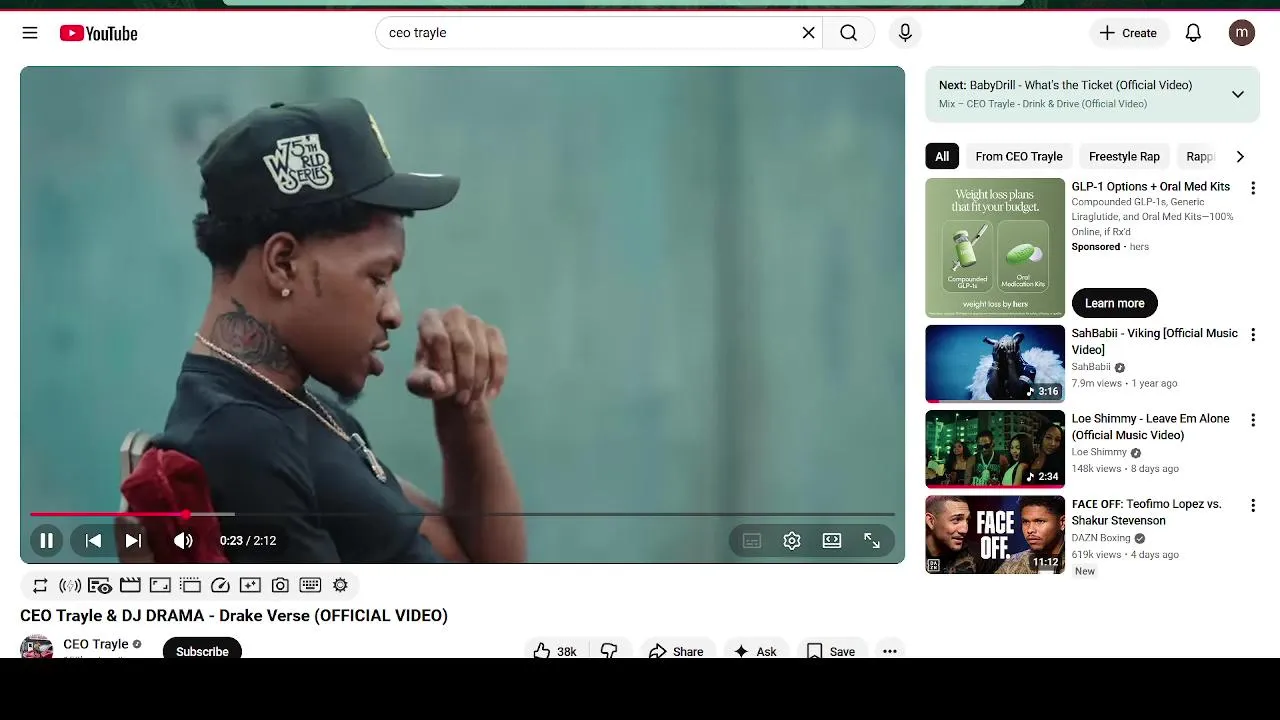This screenshot has width=1280, height=720.
Task: Open the YouTube guide hamburger menu
Action: (x=30, y=33)
